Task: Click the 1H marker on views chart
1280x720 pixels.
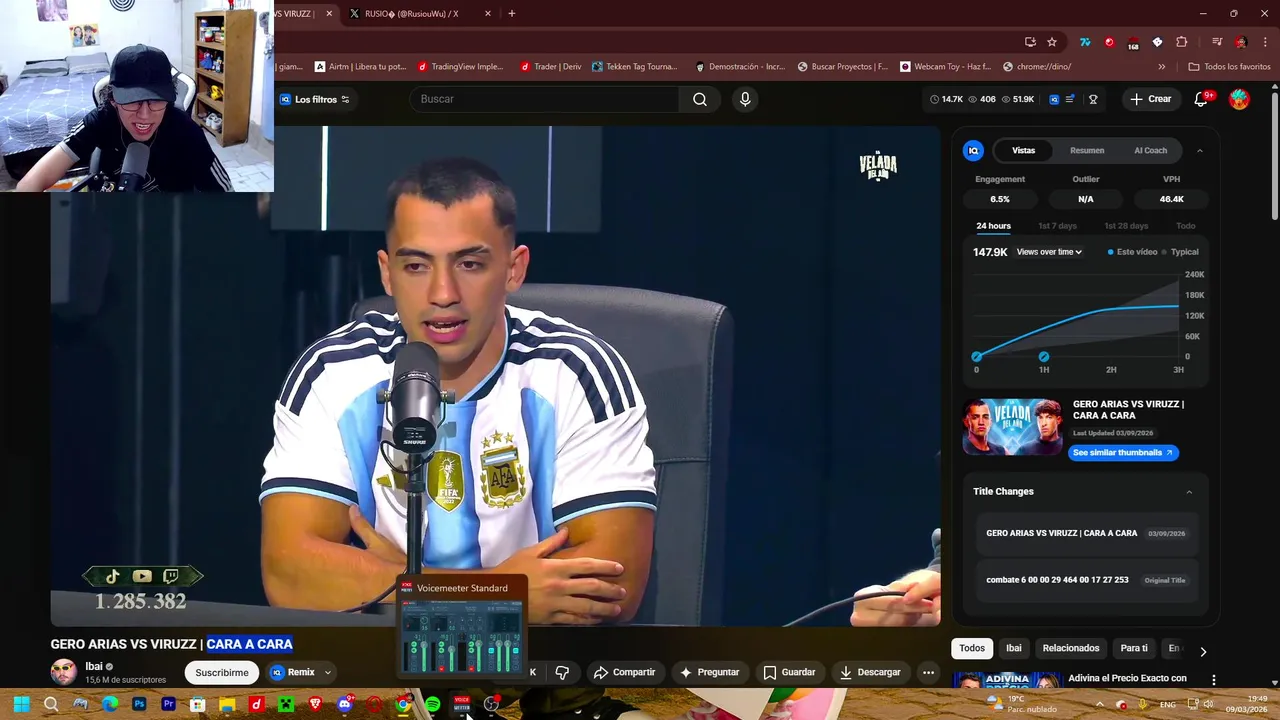Action: (x=1044, y=357)
